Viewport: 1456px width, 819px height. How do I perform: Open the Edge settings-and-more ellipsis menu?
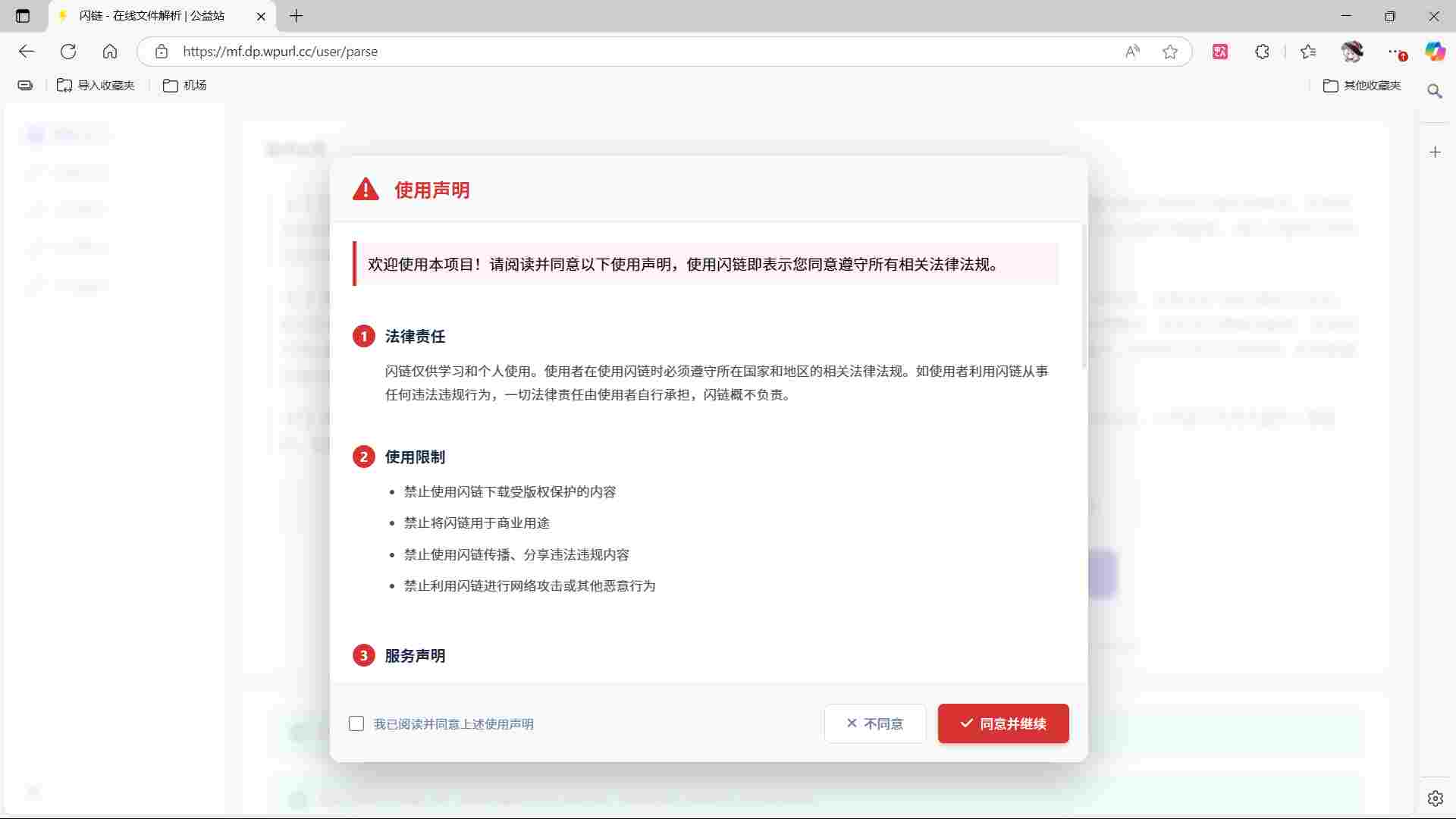(x=1393, y=52)
